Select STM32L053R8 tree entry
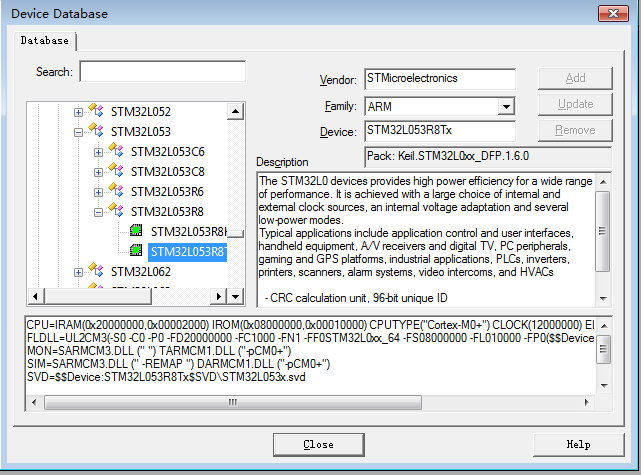This screenshot has width=641, height=475. click(x=167, y=212)
